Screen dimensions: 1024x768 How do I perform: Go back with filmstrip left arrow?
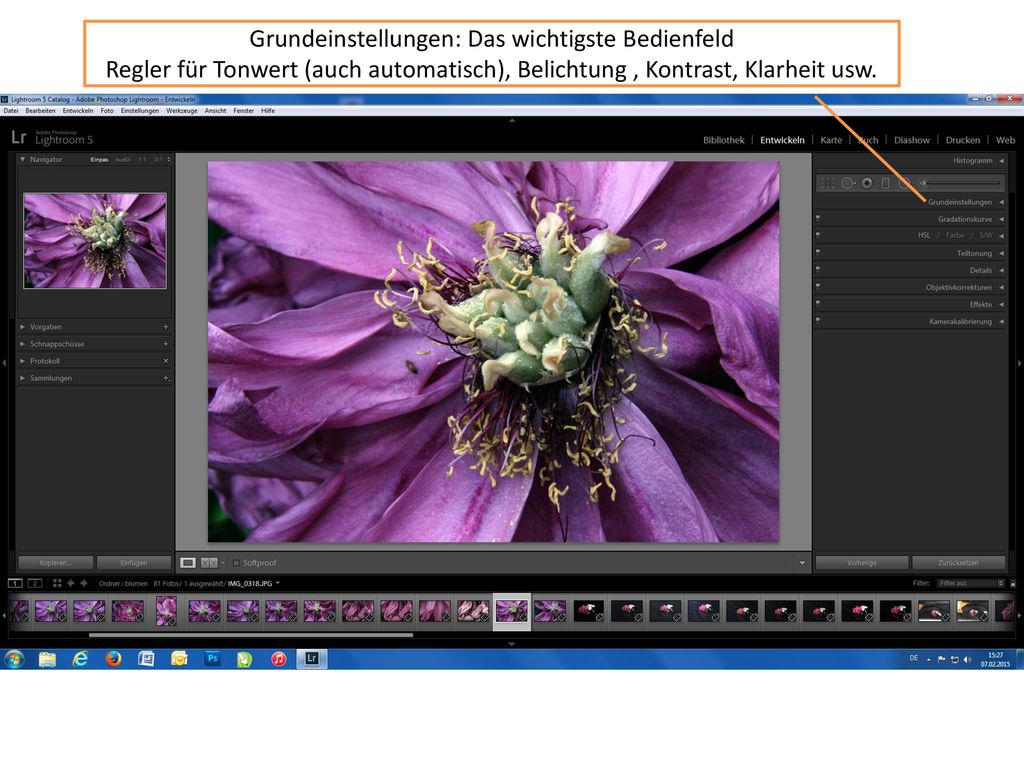click(71, 583)
